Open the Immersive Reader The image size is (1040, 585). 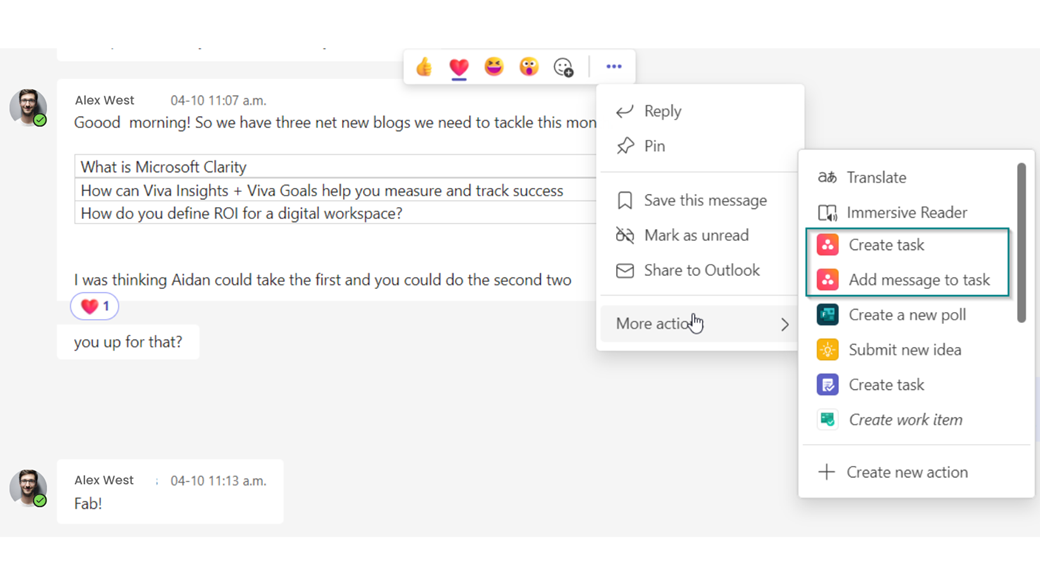point(904,212)
